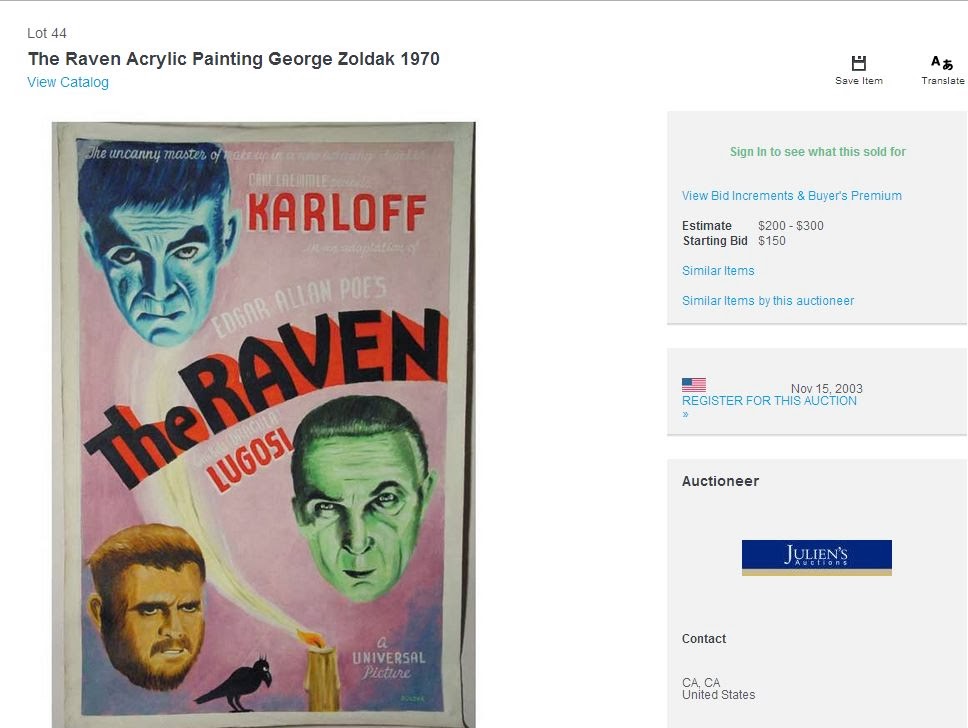Open View Bid Increments & Buyer's Premium
Viewport: 968px width, 728px height.
(791, 196)
